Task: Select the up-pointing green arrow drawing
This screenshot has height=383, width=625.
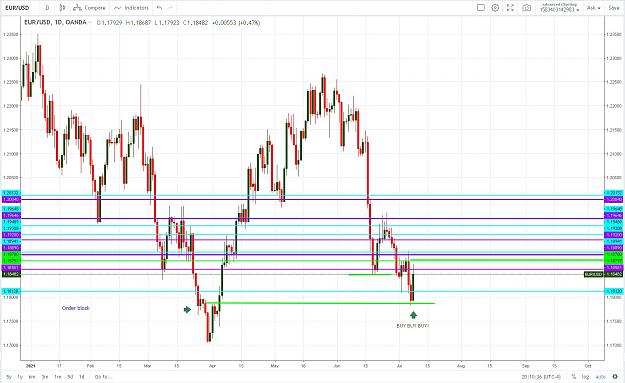Action: pyautogui.click(x=413, y=315)
